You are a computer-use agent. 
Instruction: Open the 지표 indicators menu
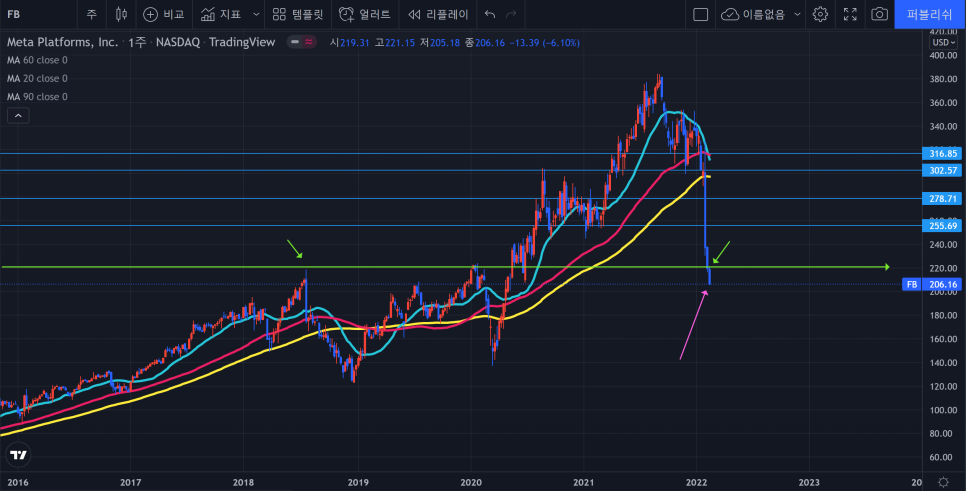[221, 14]
